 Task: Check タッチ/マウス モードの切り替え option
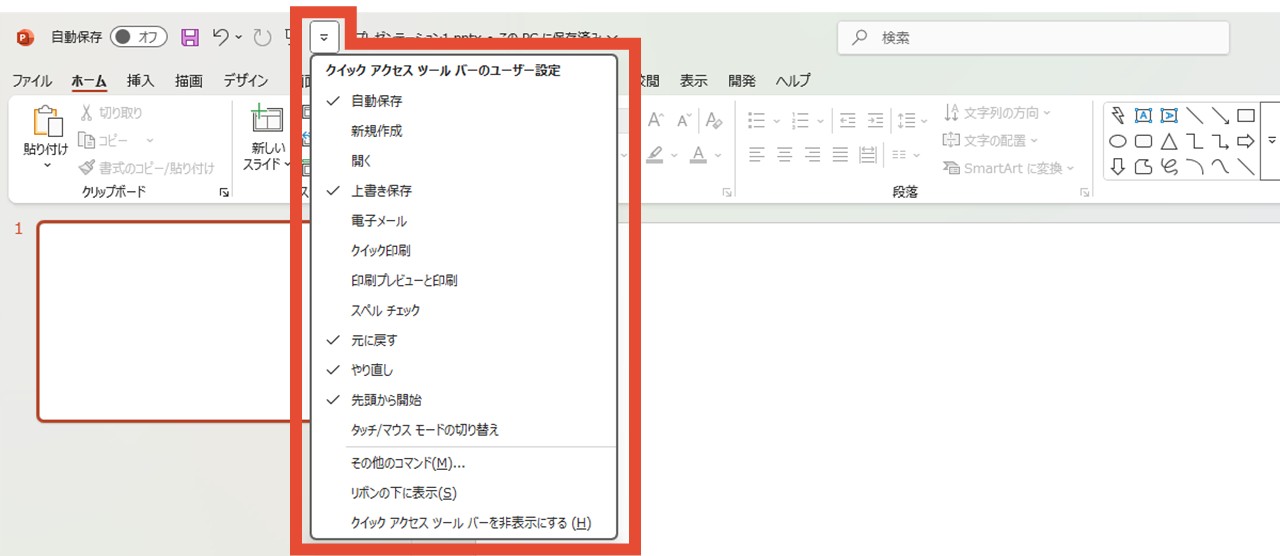(464, 430)
